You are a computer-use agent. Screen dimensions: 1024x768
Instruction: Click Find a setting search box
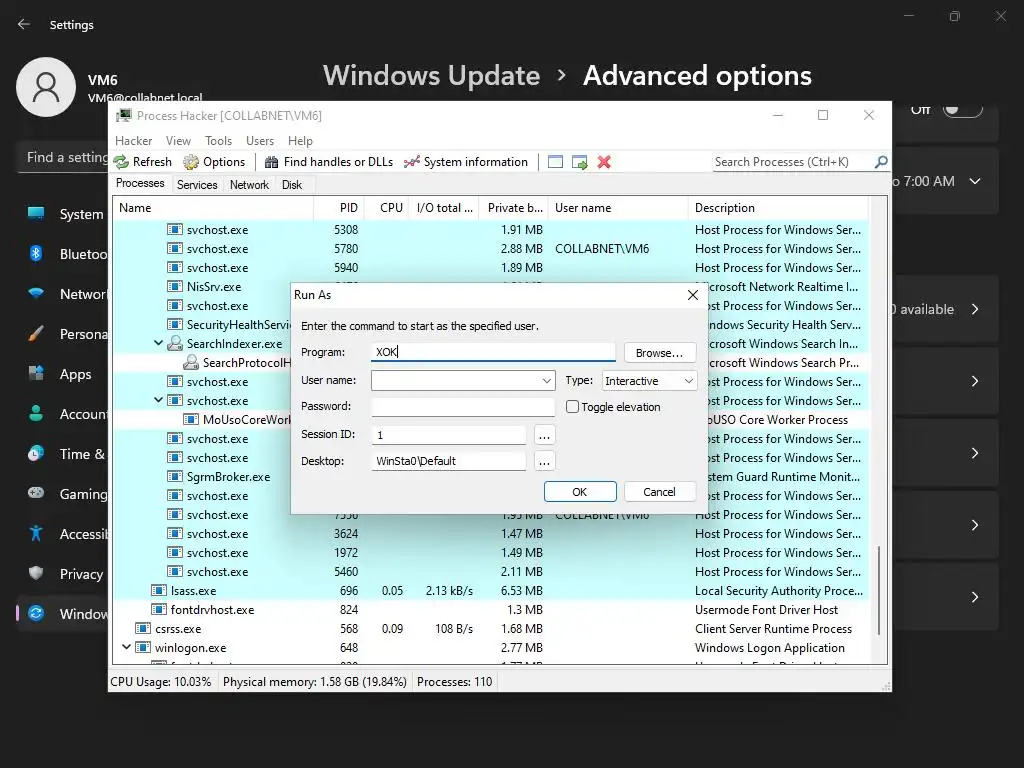coord(63,157)
